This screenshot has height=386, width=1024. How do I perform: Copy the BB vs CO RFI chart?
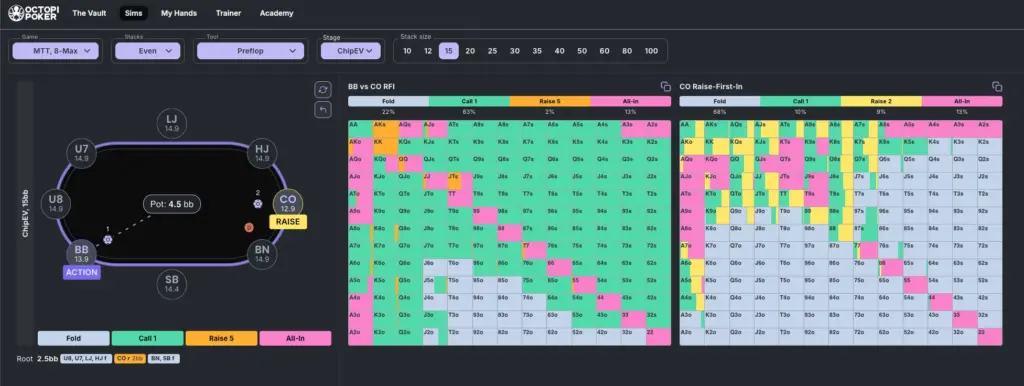pyautogui.click(x=665, y=86)
